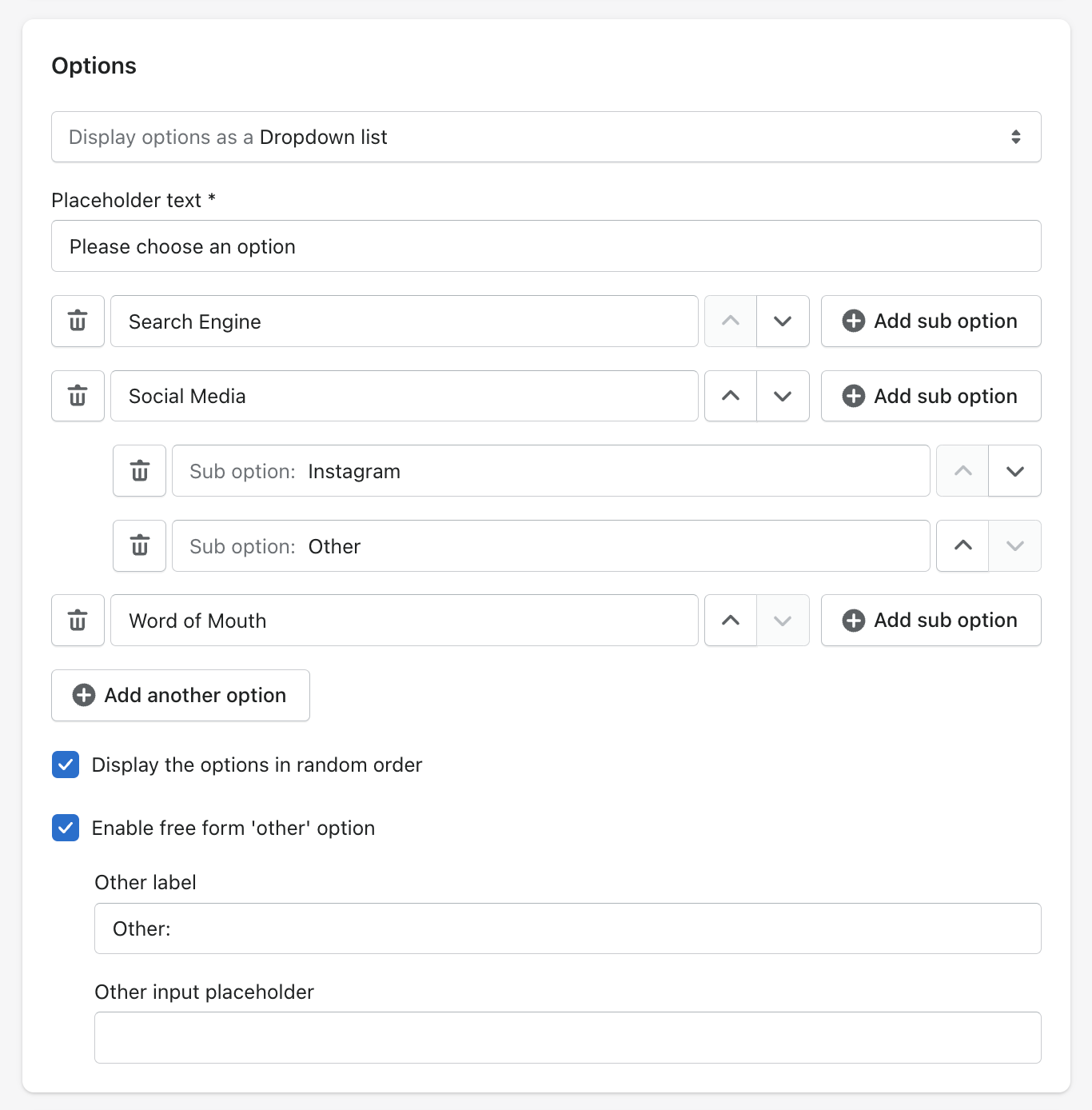Click the Other label input field
Image resolution: width=1092 pixels, height=1110 pixels.
tap(568, 928)
